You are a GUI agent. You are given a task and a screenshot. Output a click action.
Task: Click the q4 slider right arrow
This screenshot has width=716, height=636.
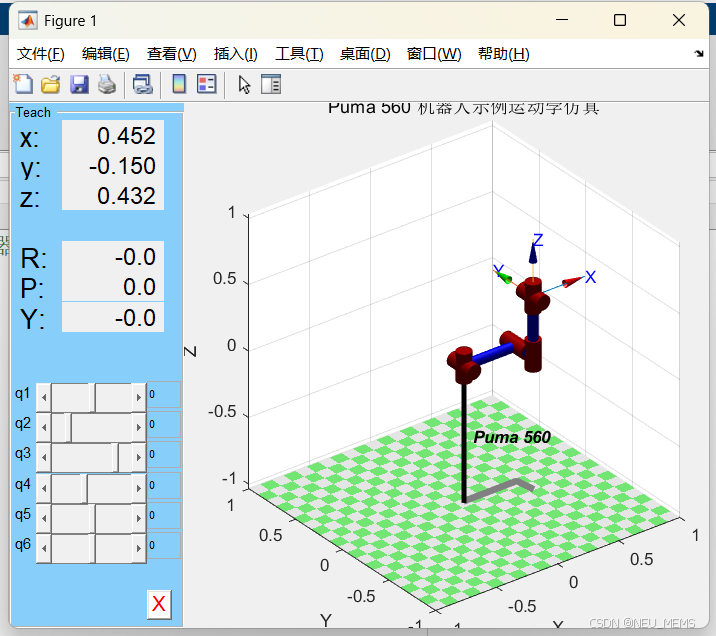pyautogui.click(x=139, y=488)
